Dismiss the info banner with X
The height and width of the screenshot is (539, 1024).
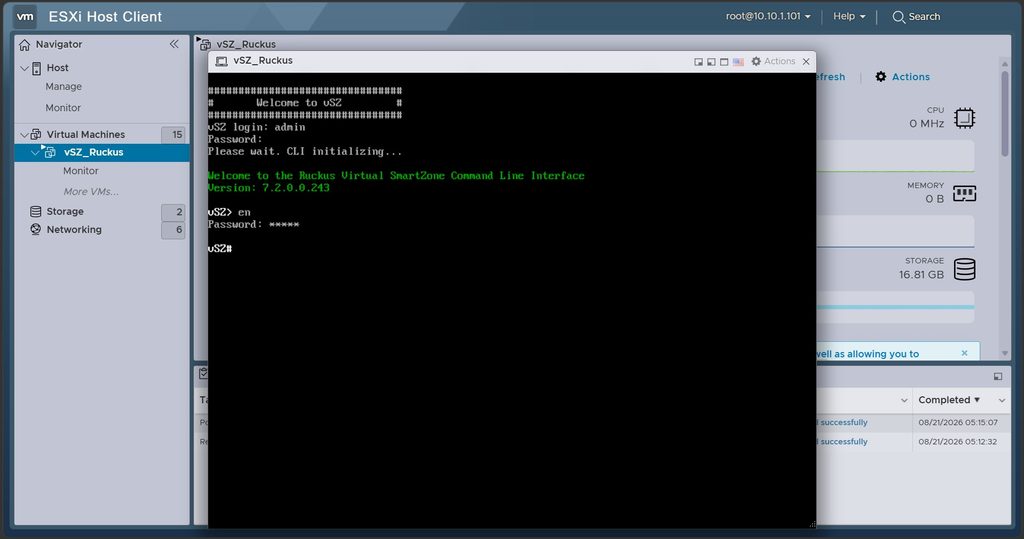click(x=965, y=353)
